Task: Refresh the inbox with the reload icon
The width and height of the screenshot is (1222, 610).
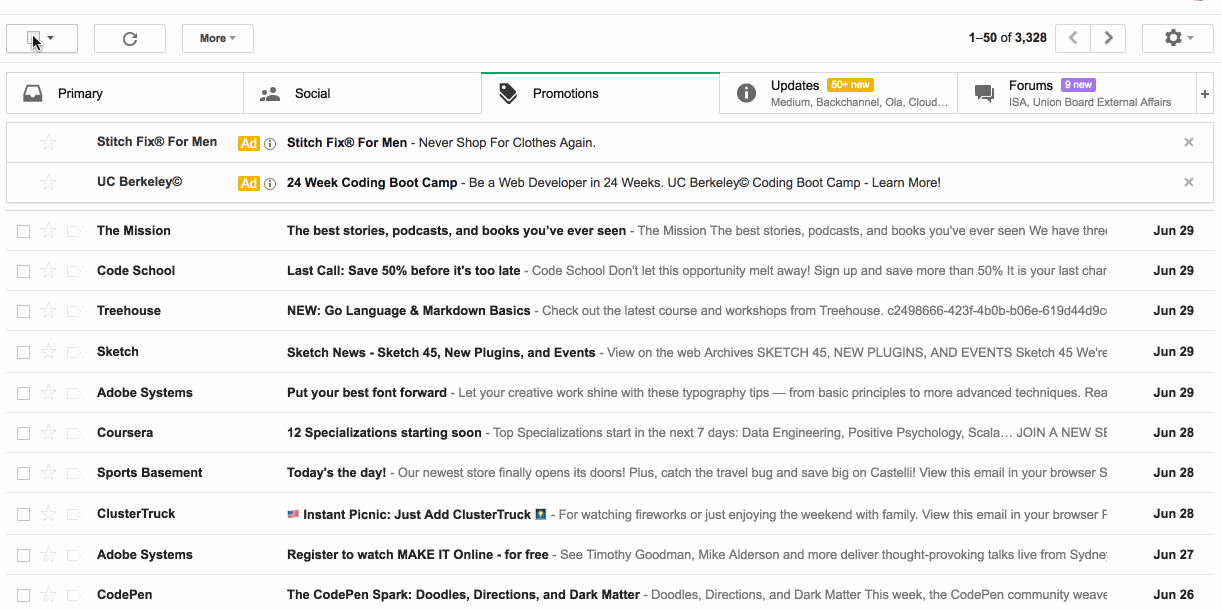Action: pos(130,38)
